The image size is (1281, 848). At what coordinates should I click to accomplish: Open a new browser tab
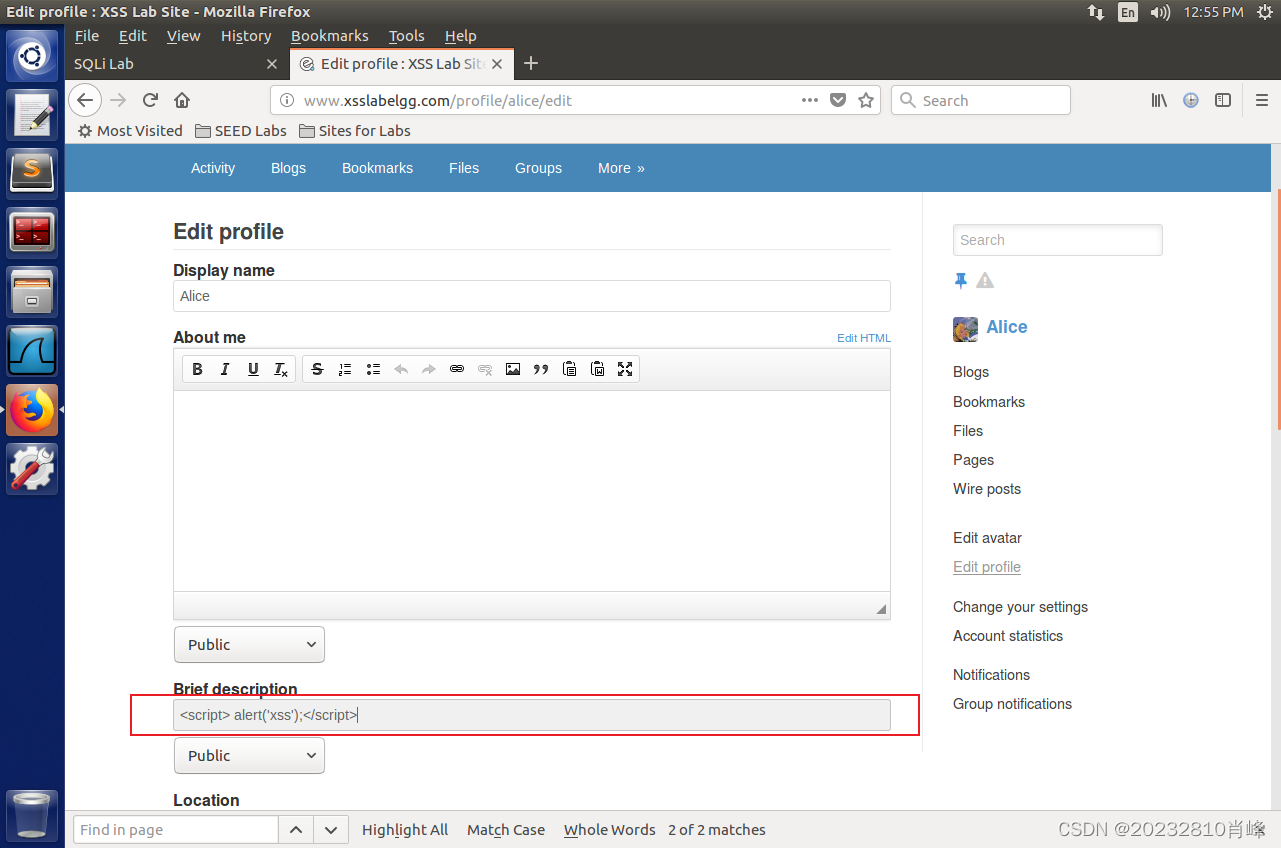point(531,63)
